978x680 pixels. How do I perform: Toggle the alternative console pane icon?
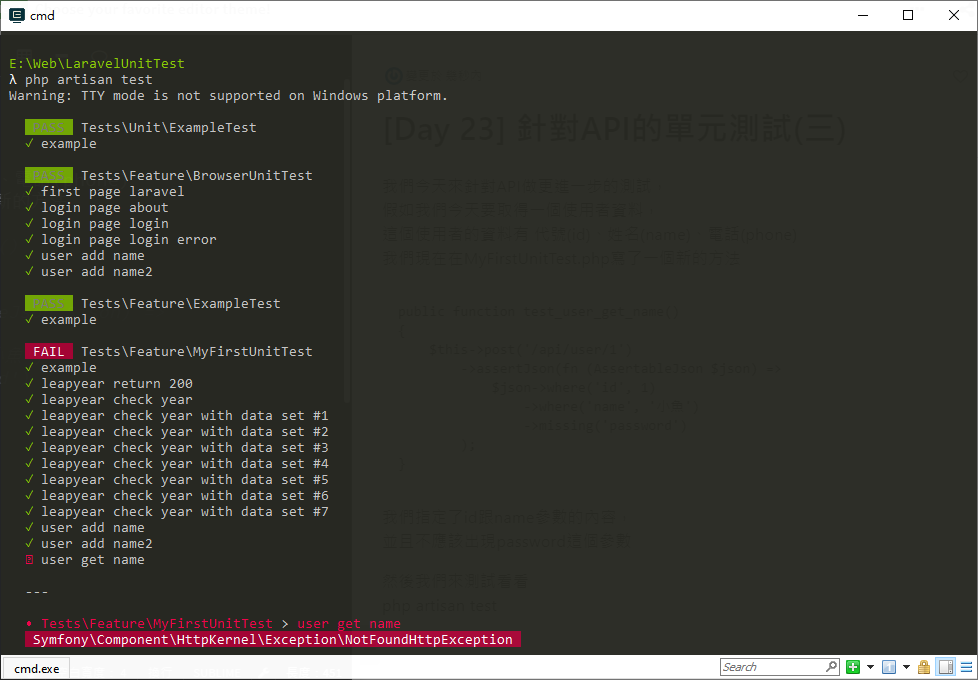946,667
